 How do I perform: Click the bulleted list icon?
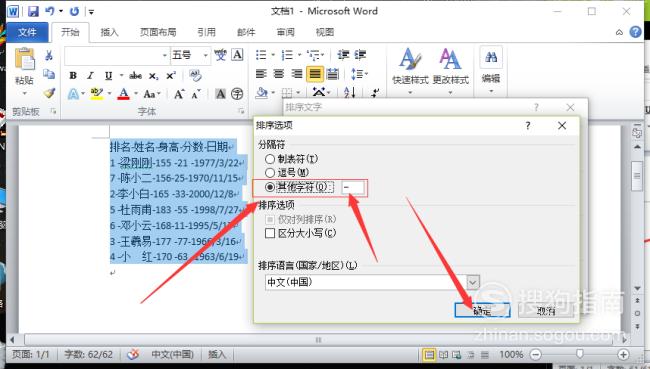point(262,55)
